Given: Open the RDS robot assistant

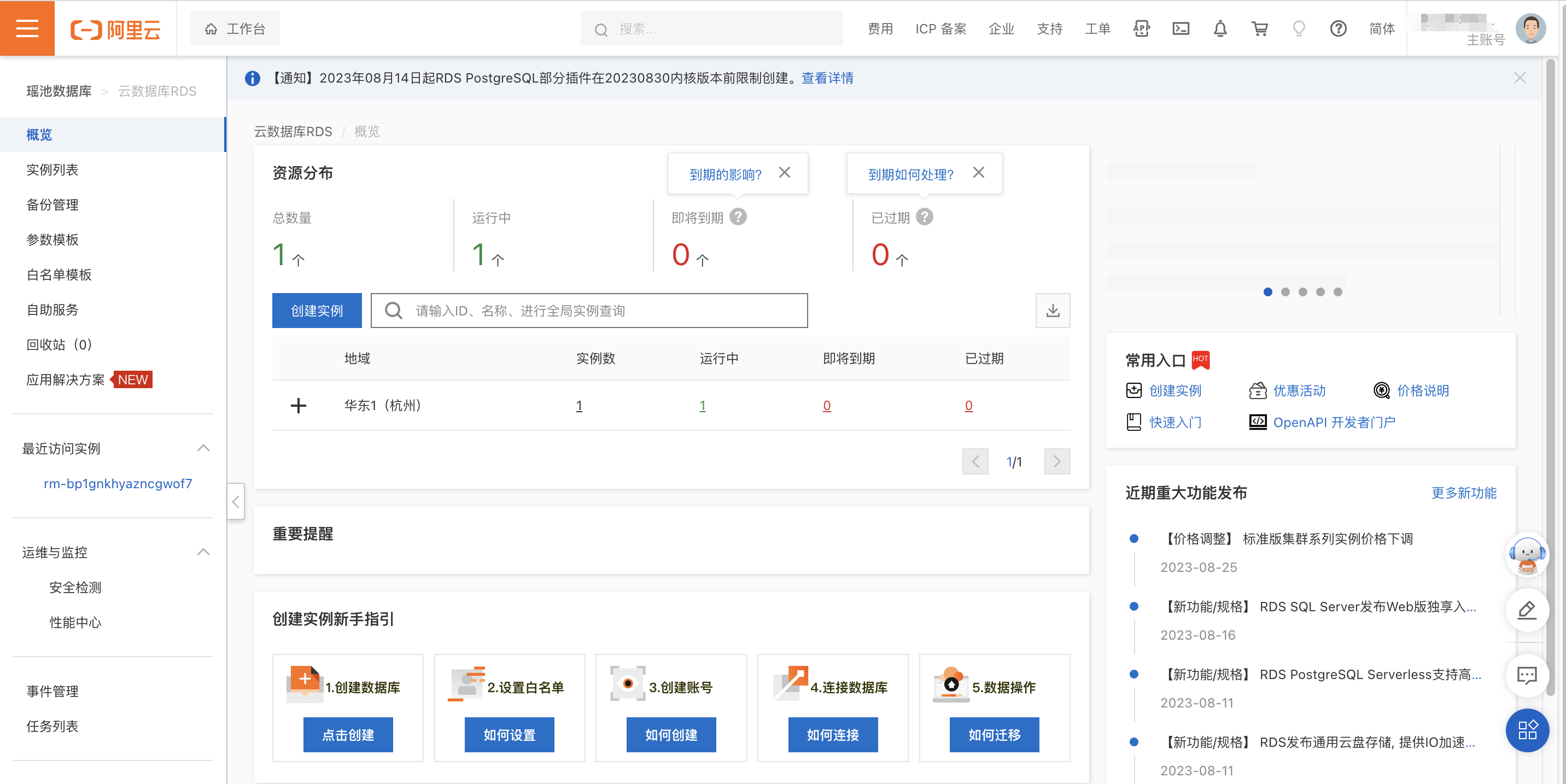Looking at the screenshot, I should (x=1527, y=554).
